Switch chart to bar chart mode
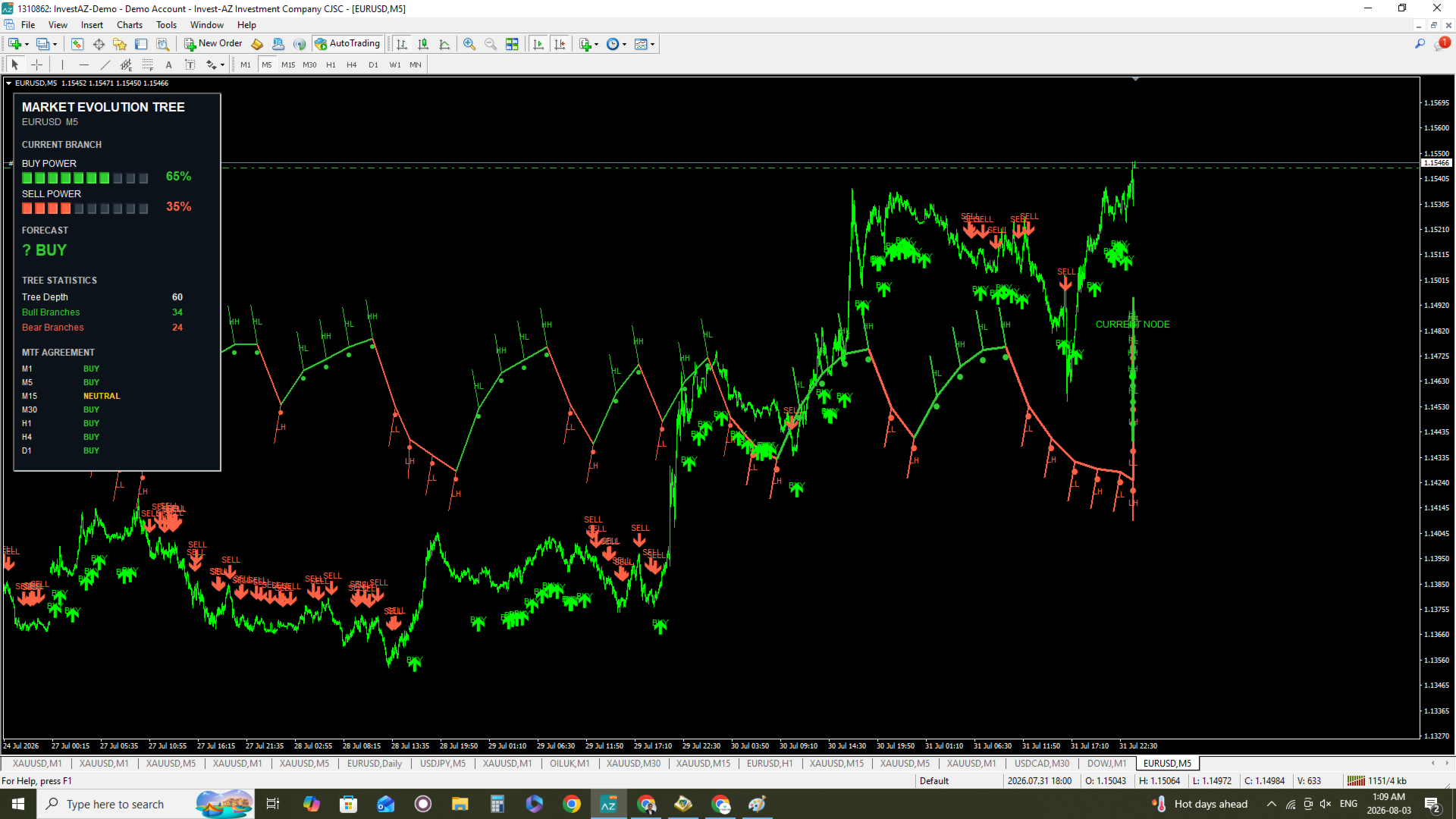 [x=402, y=44]
